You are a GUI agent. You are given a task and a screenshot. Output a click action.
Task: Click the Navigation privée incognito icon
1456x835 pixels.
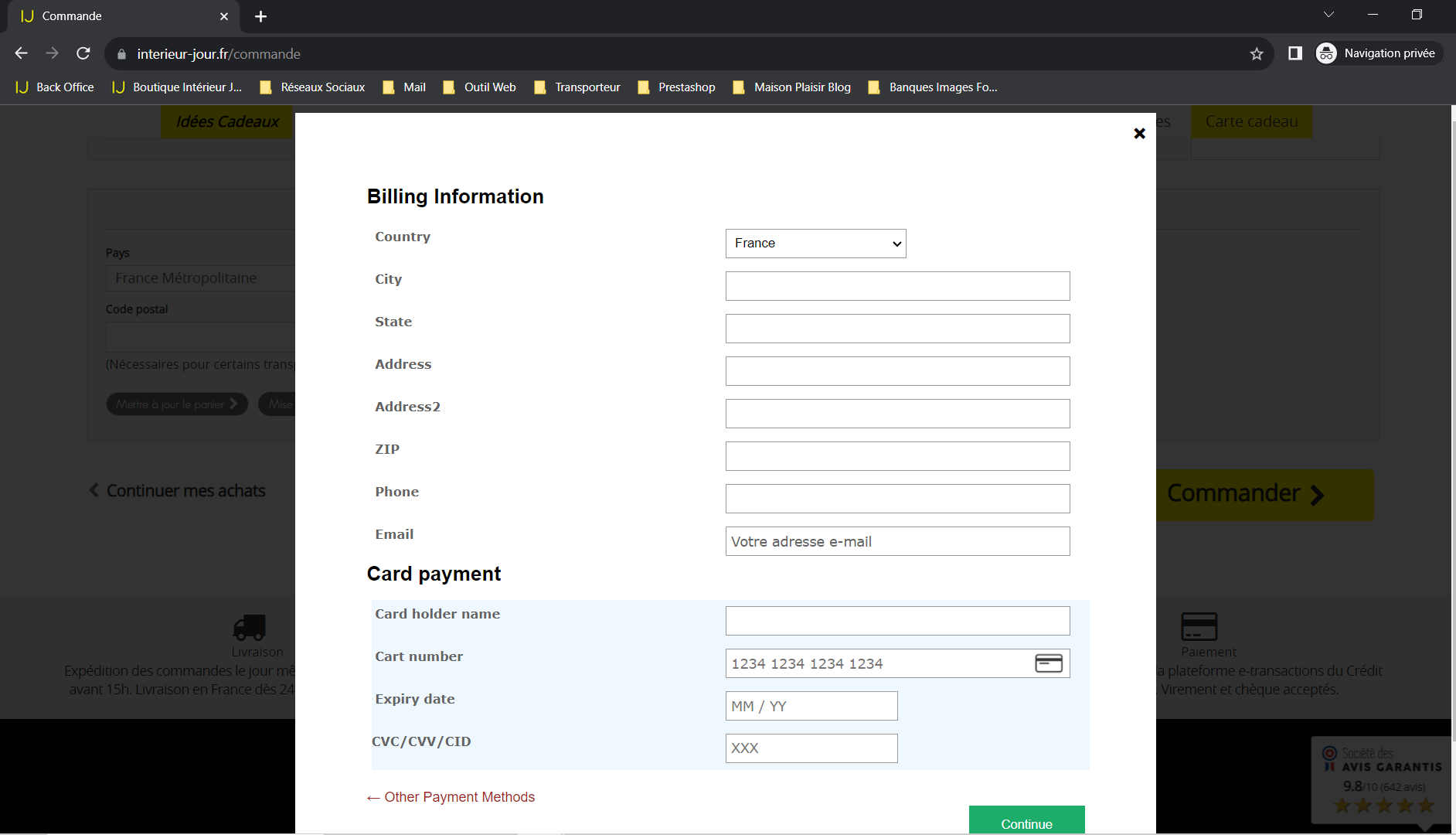point(1326,53)
